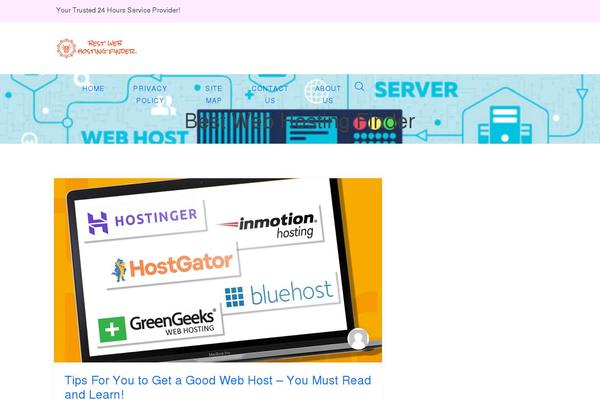This screenshot has width=600, height=400.
Task: Open the Site Map menu item
Action: point(214,94)
